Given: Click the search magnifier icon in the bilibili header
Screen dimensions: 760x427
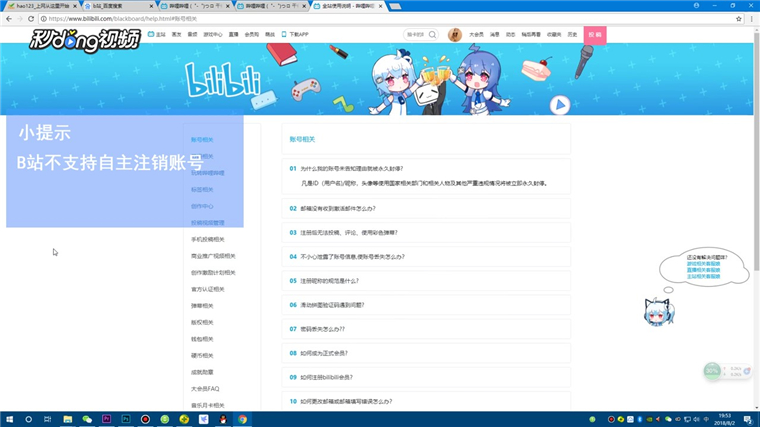Looking at the screenshot, I should point(432,34).
